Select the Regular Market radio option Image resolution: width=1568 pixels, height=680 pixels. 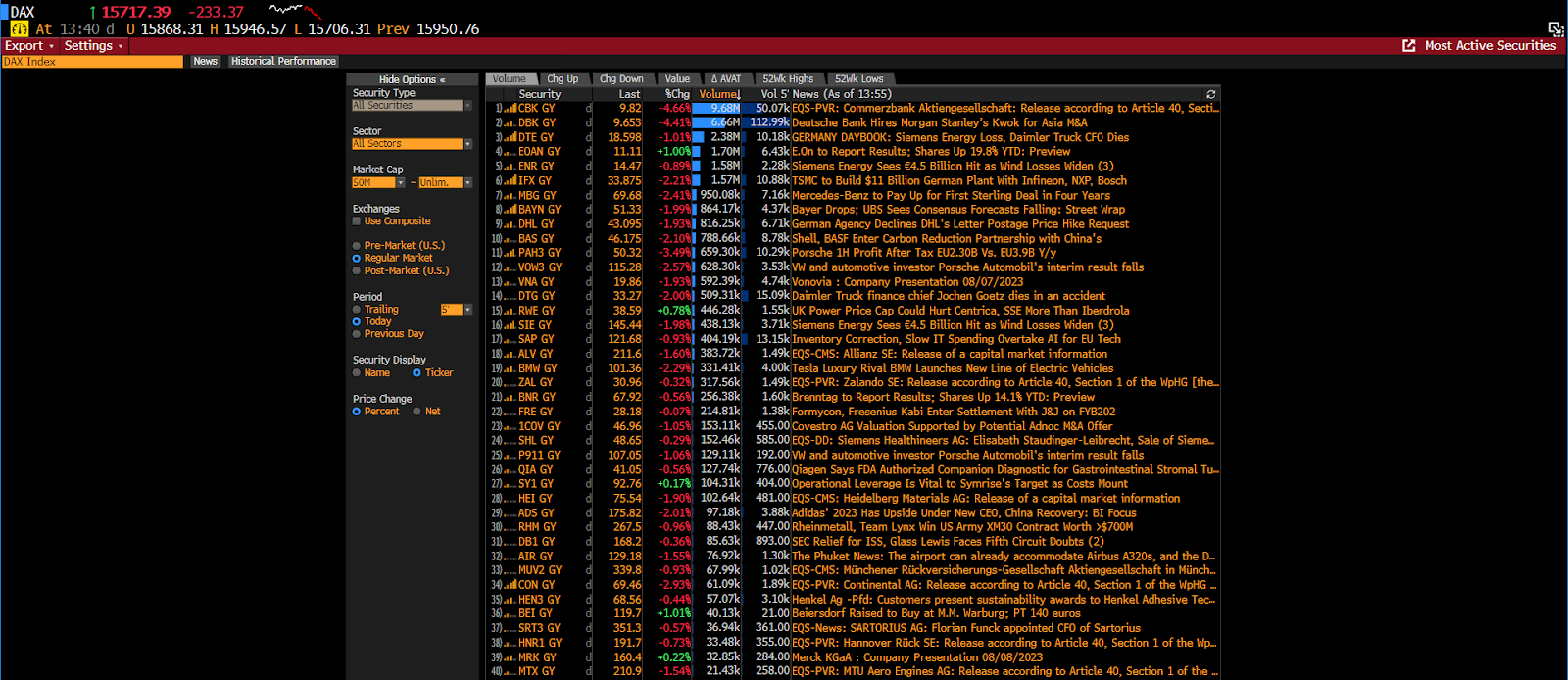coord(357,259)
